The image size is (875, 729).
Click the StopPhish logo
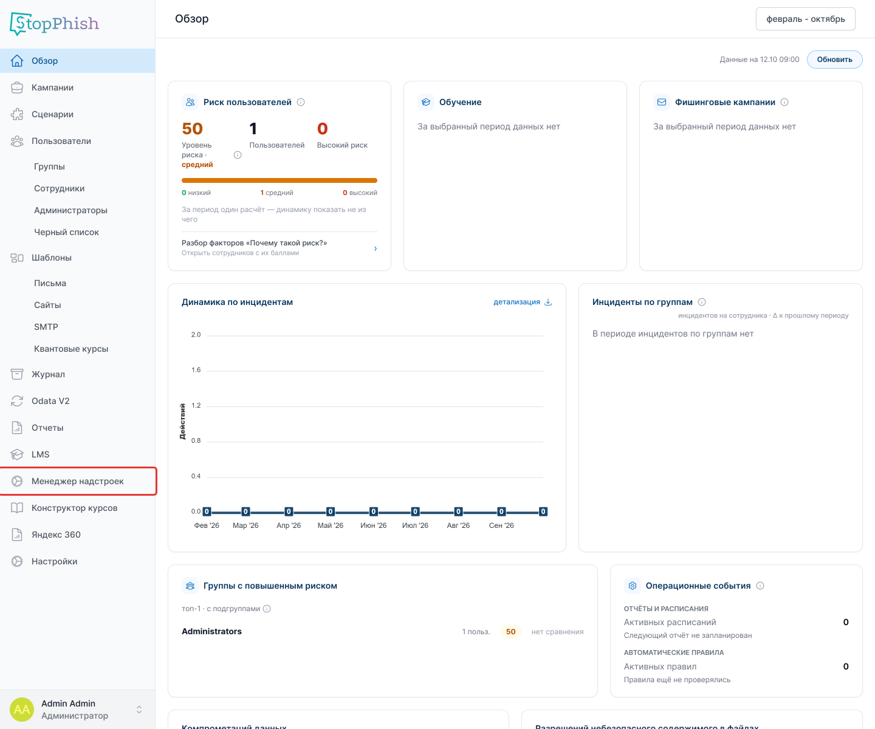coord(54,23)
